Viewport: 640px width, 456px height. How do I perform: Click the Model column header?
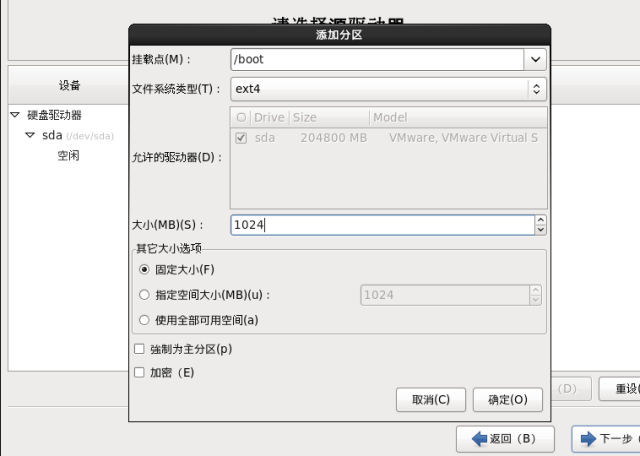pos(458,118)
